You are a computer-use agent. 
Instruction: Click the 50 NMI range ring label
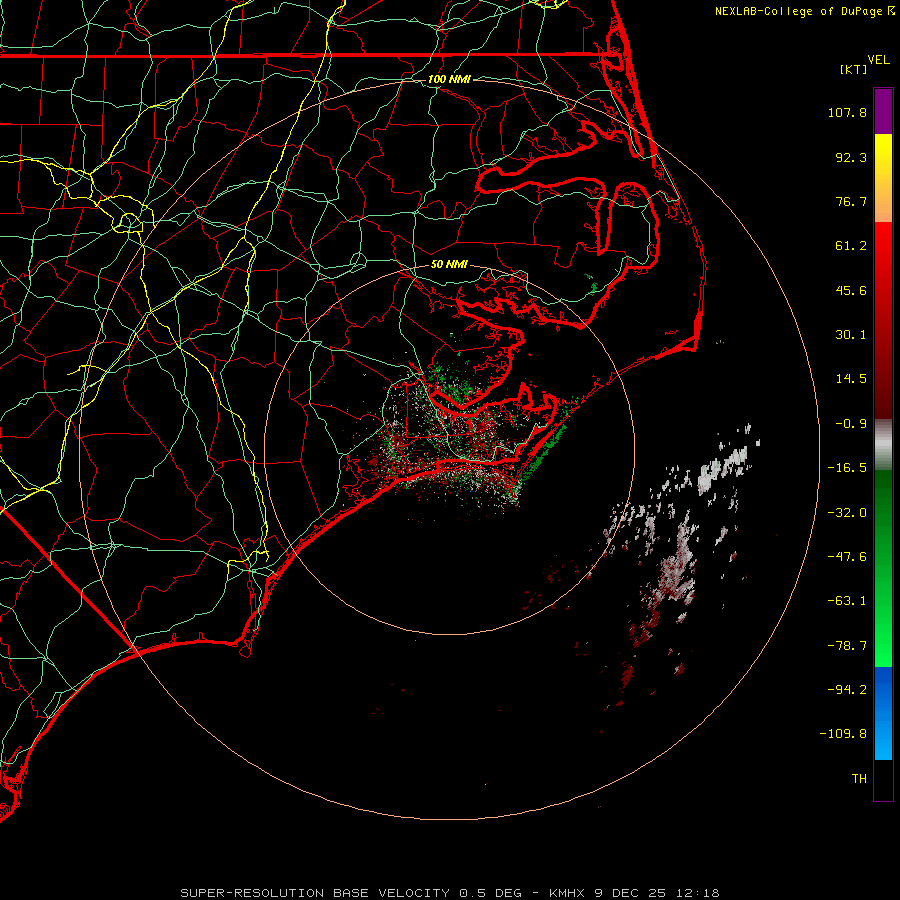tap(449, 264)
